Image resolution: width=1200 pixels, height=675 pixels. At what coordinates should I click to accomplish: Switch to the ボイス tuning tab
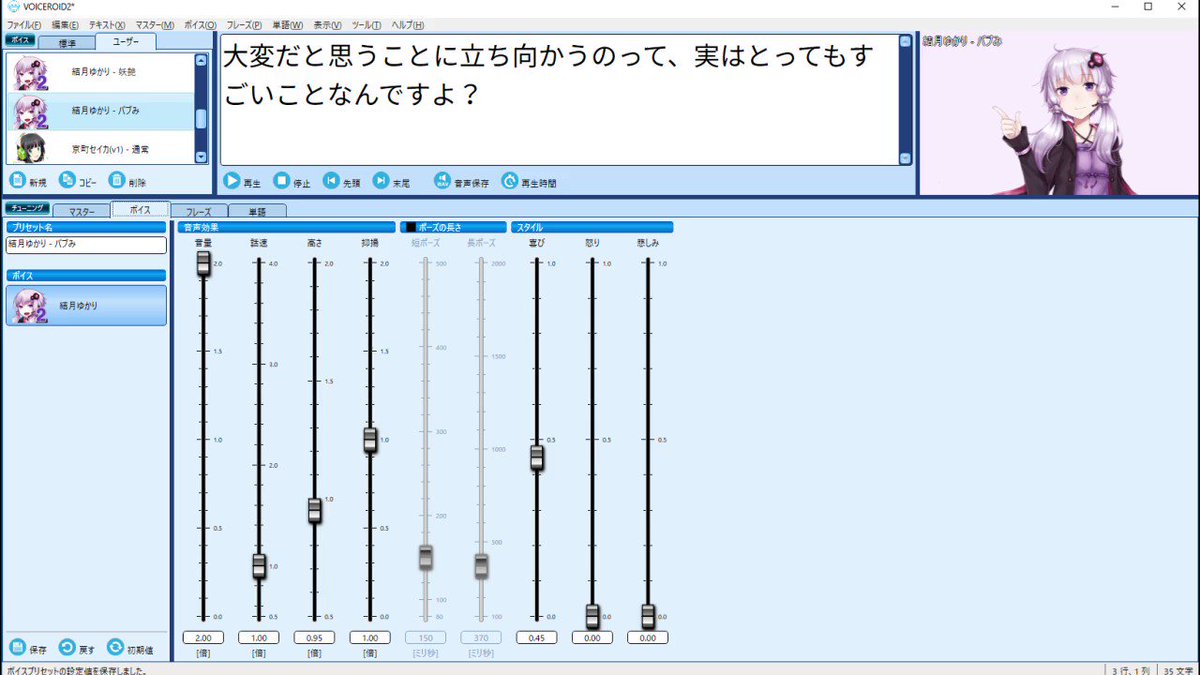coord(140,210)
